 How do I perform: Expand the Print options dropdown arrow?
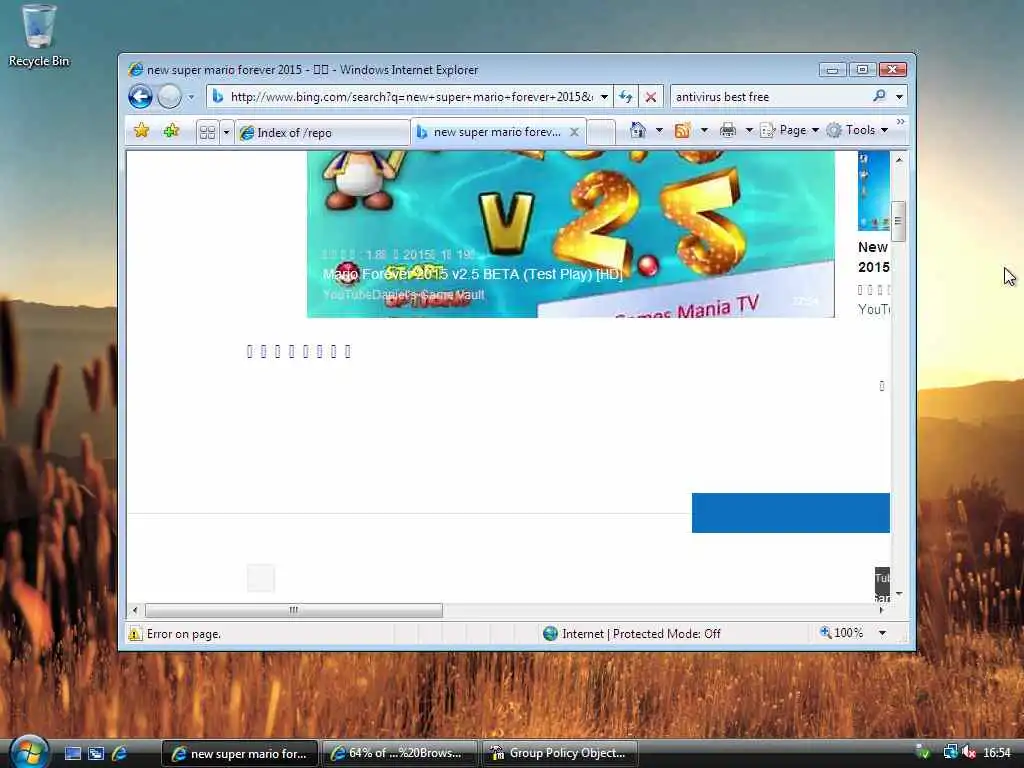click(x=749, y=130)
